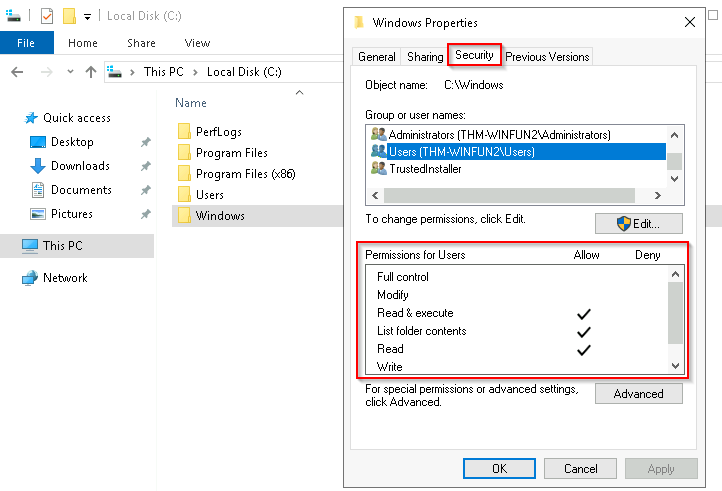
Task: Click the Read & execute allow checkmark
Action: tap(583, 314)
